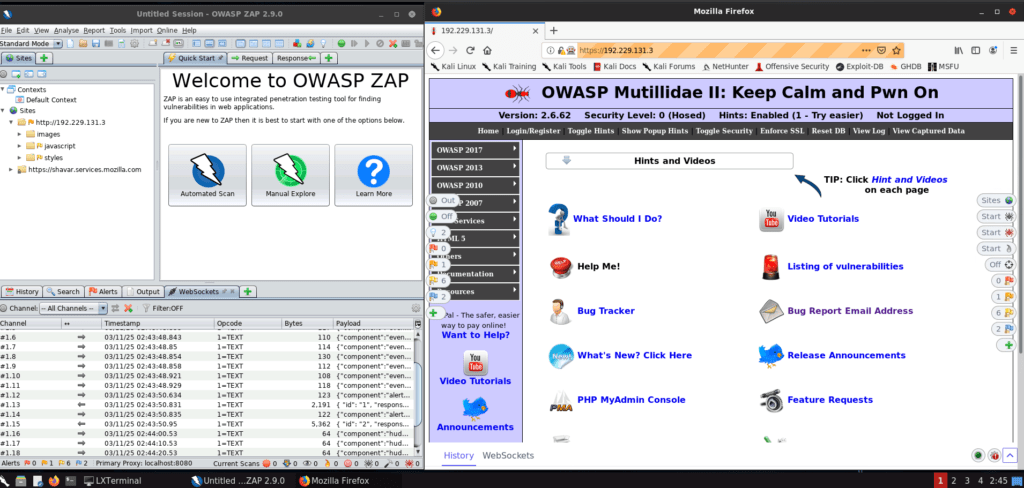Expand the Hints and Videos section
The image size is (1024, 488).
[x=669, y=160]
